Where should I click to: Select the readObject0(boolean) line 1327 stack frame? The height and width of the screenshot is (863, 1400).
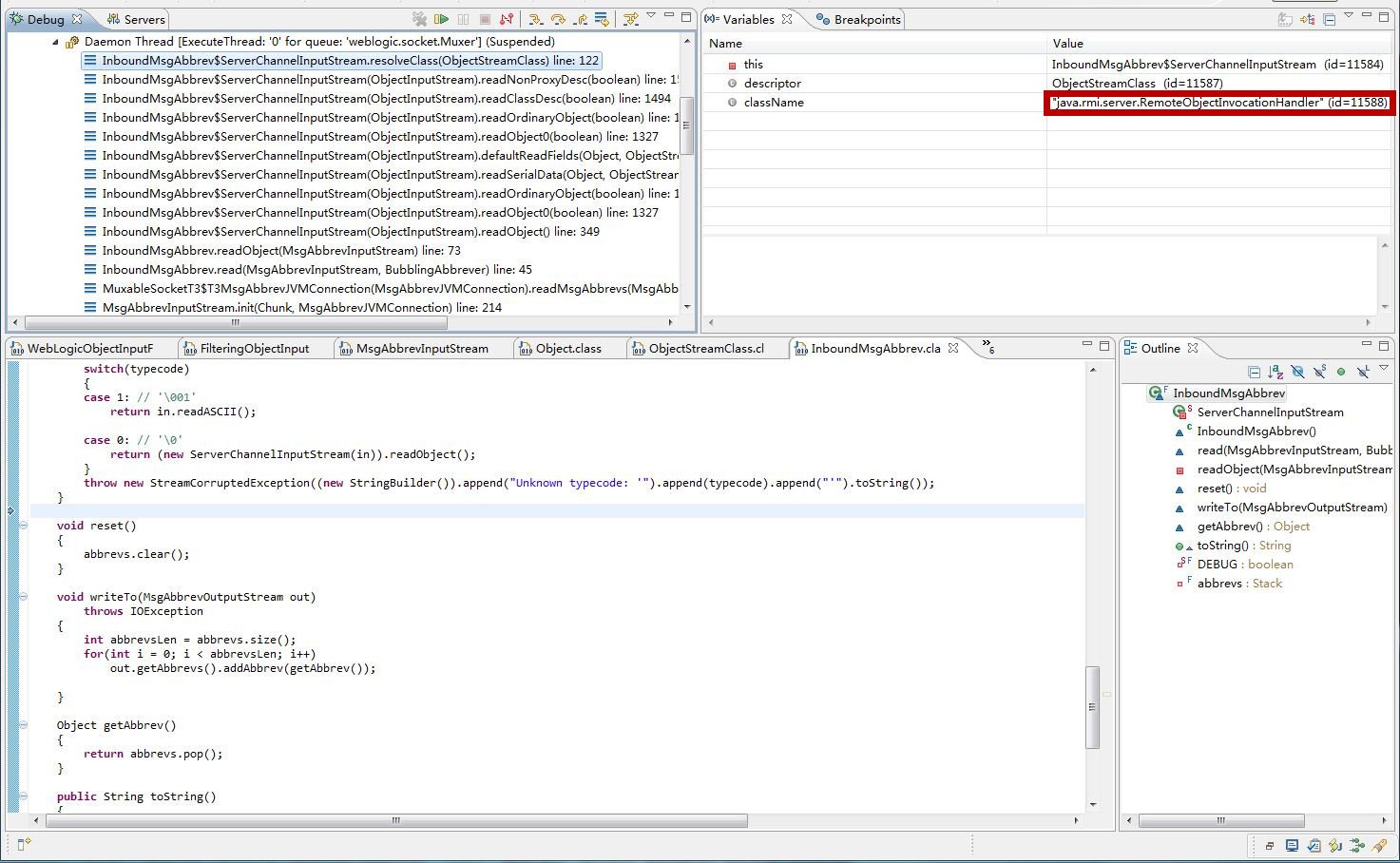[379, 137]
